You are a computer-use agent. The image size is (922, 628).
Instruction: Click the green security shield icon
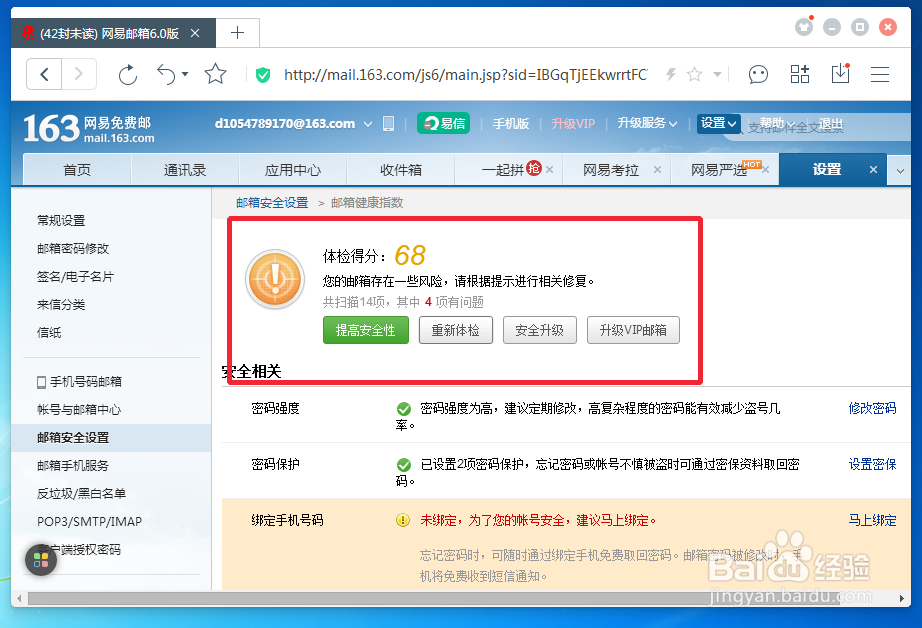(x=263, y=75)
